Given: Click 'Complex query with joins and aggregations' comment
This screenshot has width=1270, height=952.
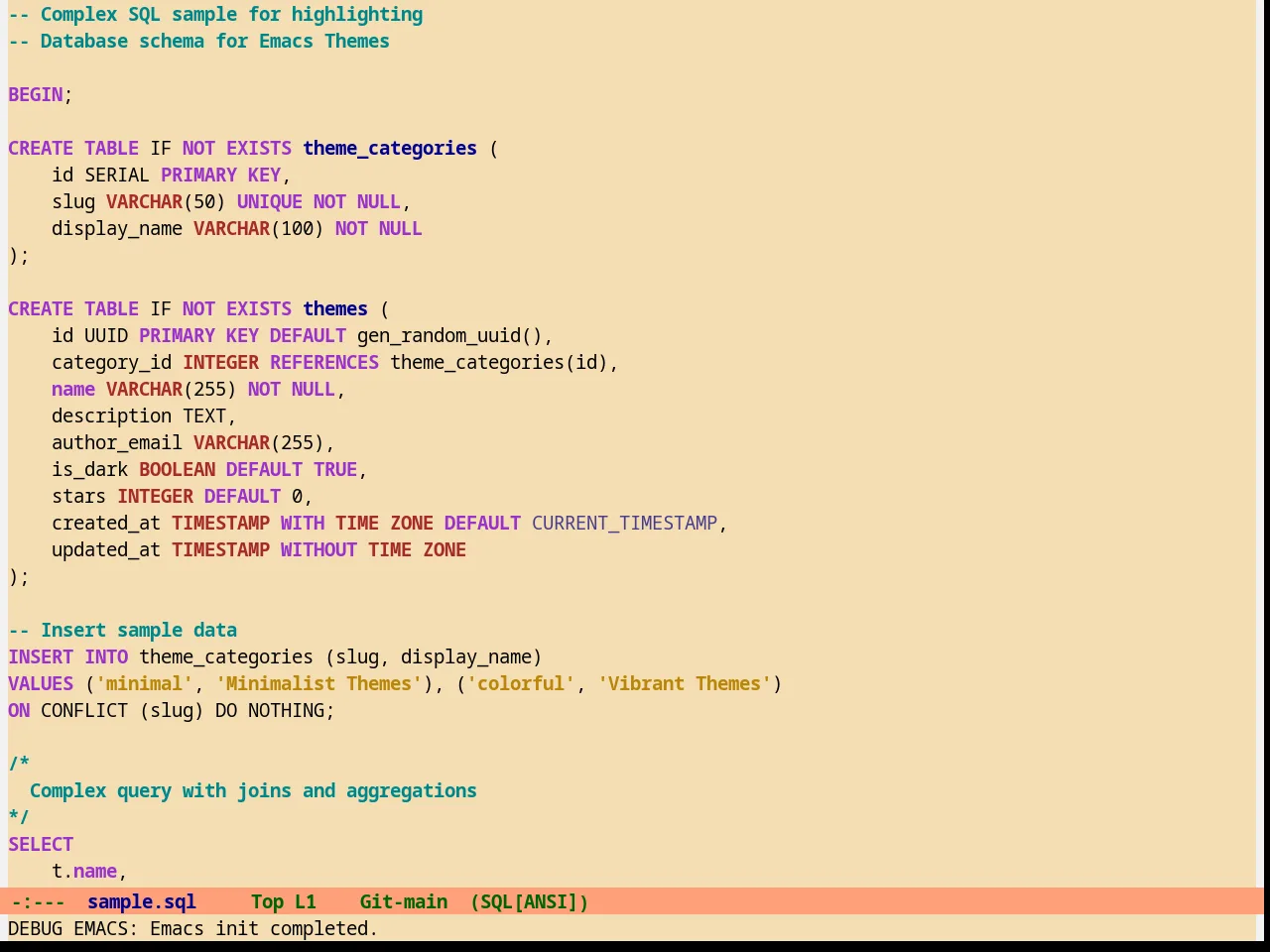Looking at the screenshot, I should click(253, 790).
